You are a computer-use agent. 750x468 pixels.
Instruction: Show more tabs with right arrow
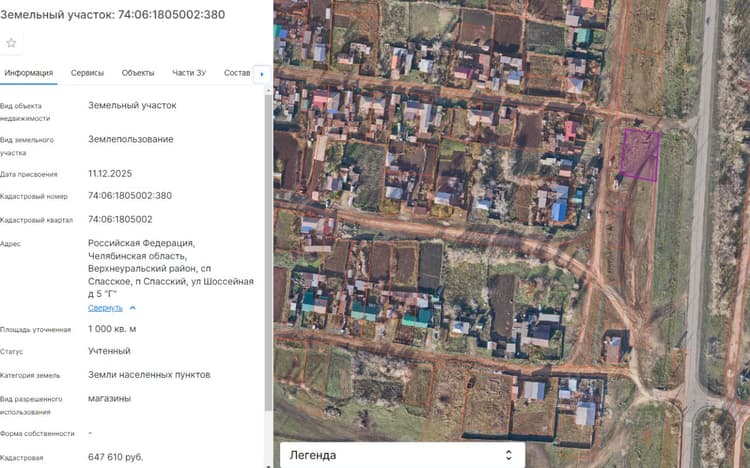[262, 74]
